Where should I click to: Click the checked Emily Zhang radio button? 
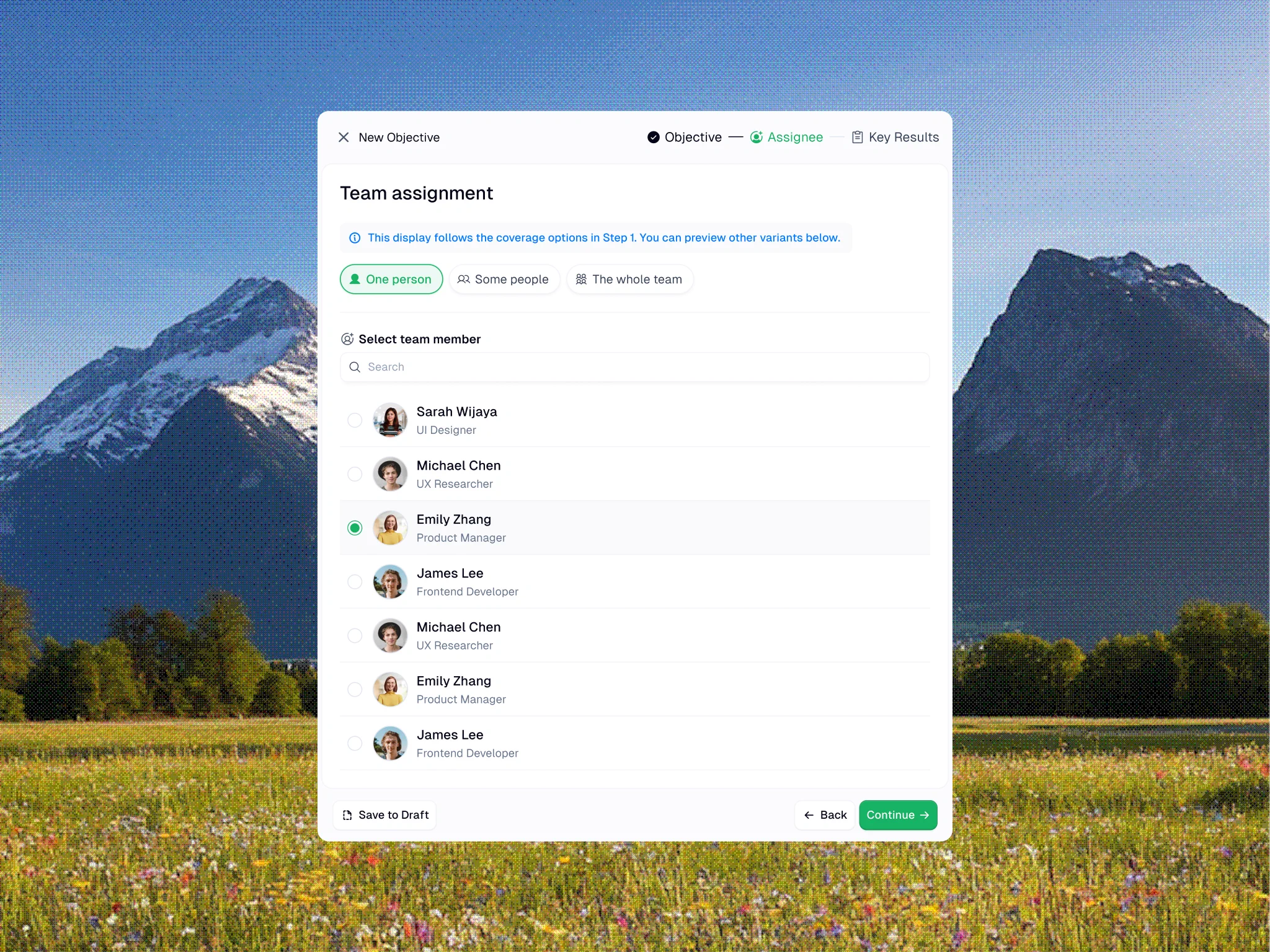(355, 528)
